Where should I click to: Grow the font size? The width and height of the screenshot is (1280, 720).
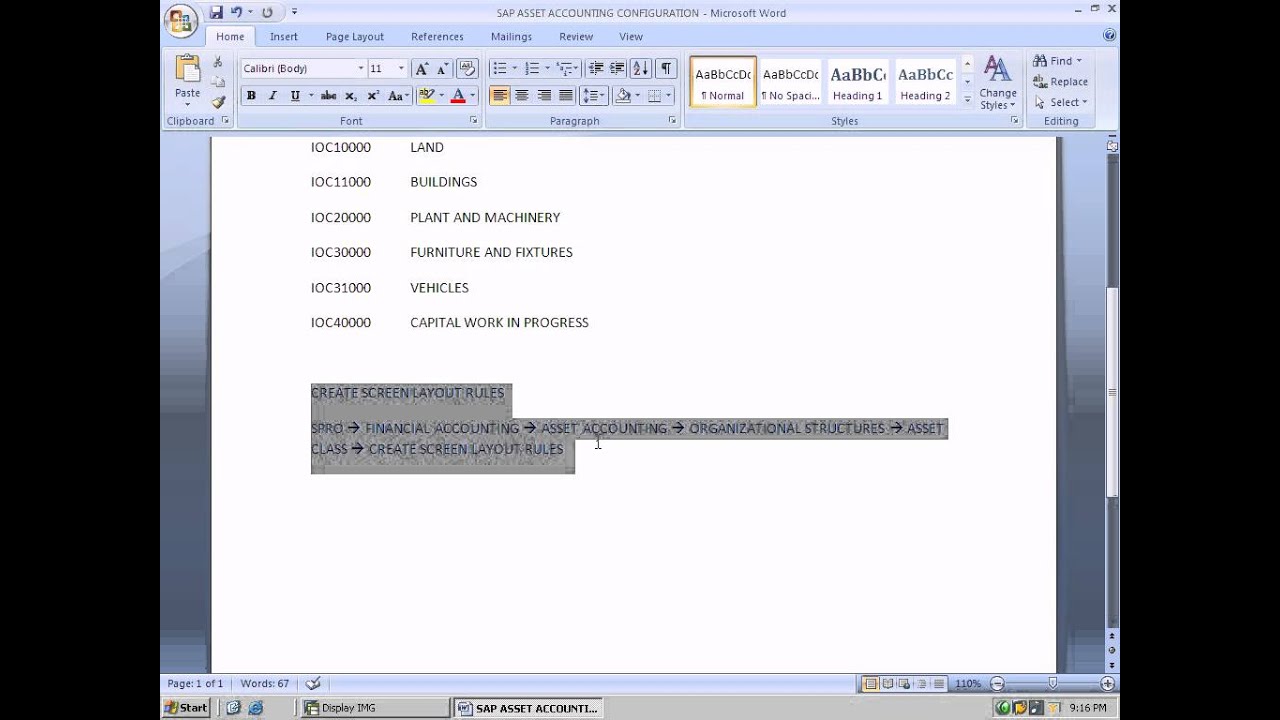point(421,69)
